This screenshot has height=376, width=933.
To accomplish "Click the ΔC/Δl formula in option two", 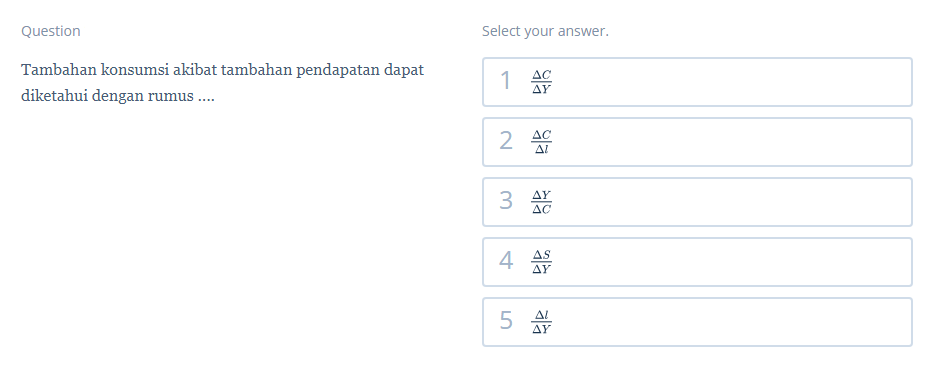I will coord(541,142).
